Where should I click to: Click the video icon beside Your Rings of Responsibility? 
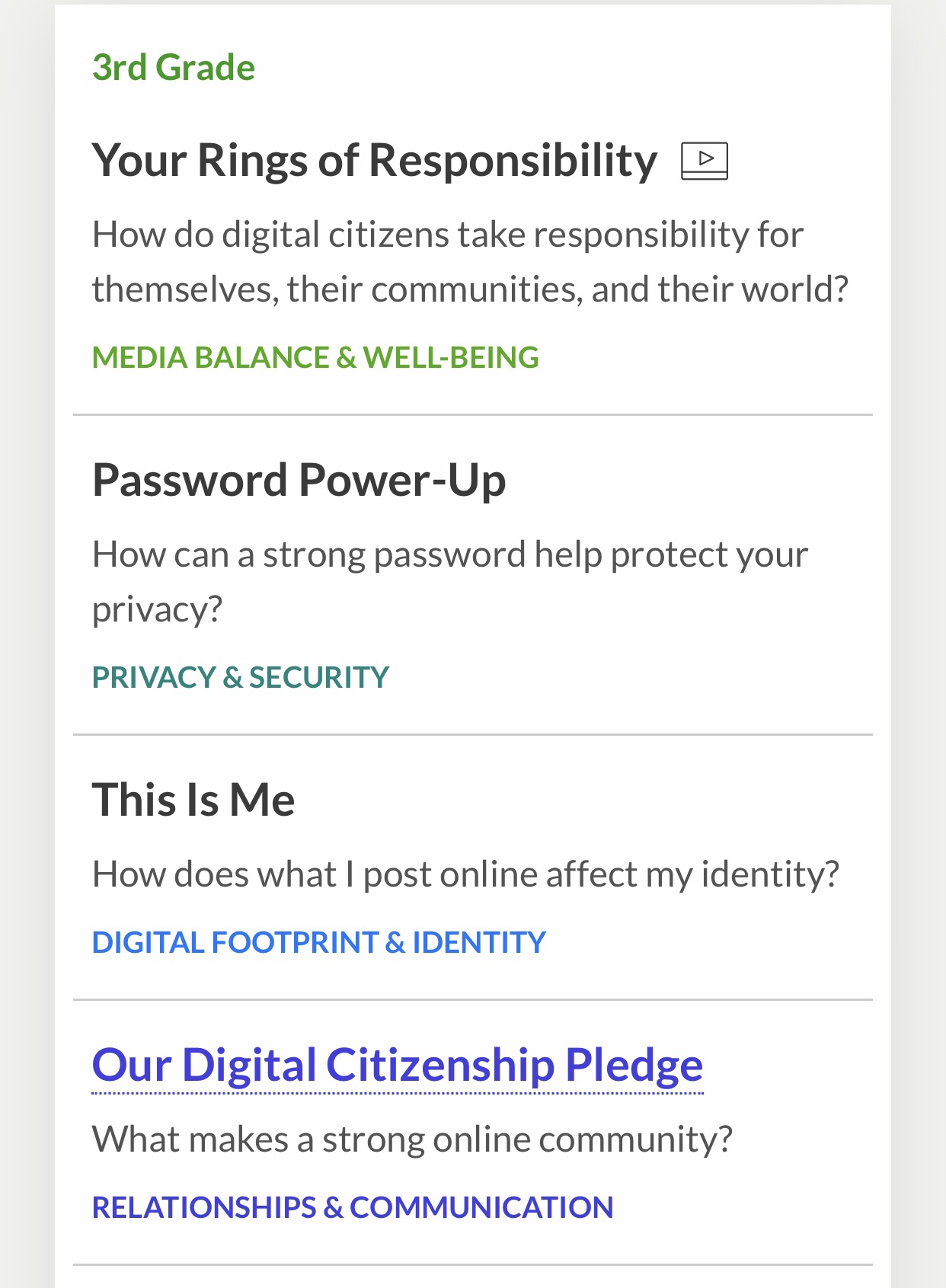[704, 161]
